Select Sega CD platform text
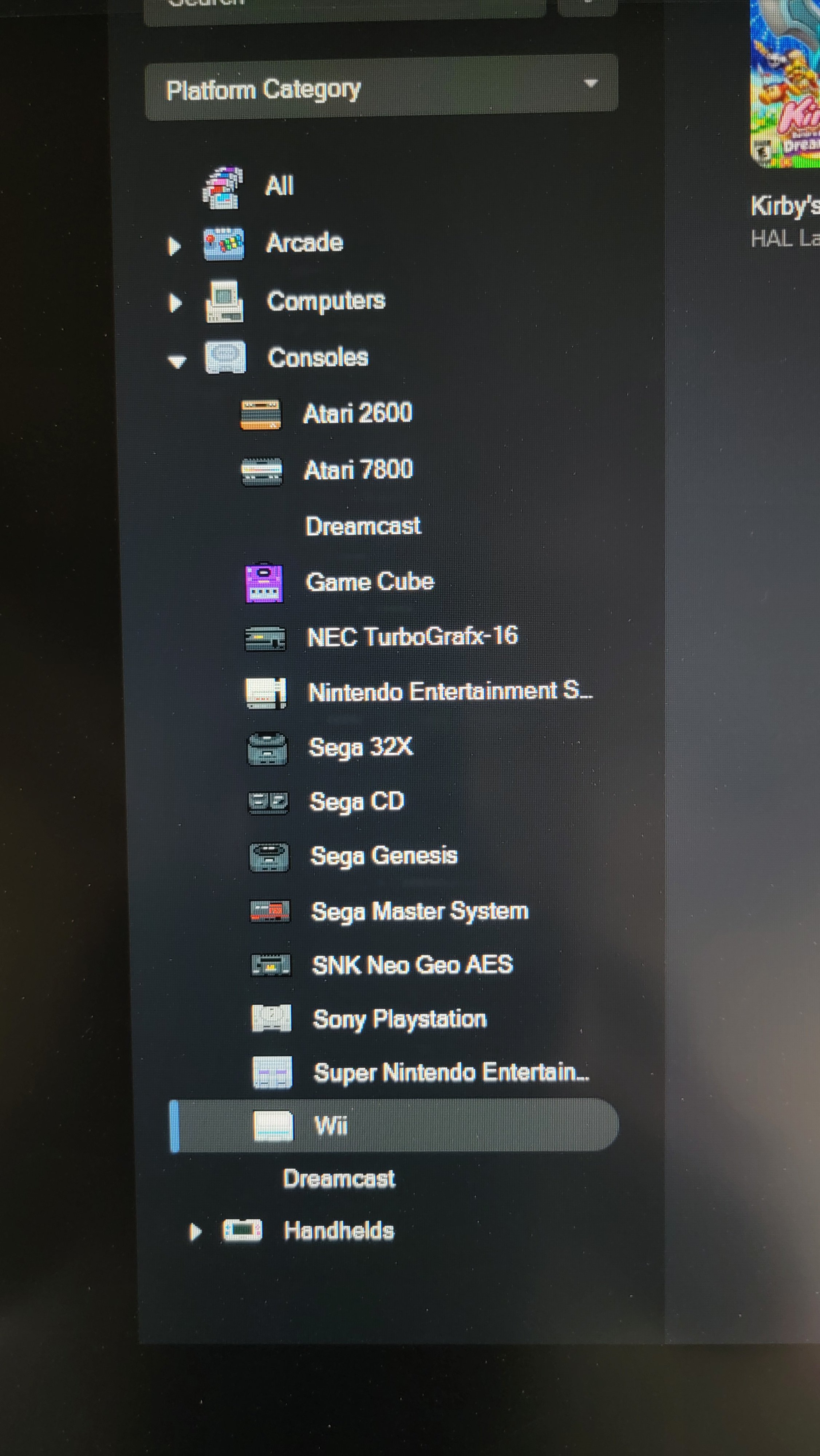This screenshot has width=820, height=1456. coord(357,802)
